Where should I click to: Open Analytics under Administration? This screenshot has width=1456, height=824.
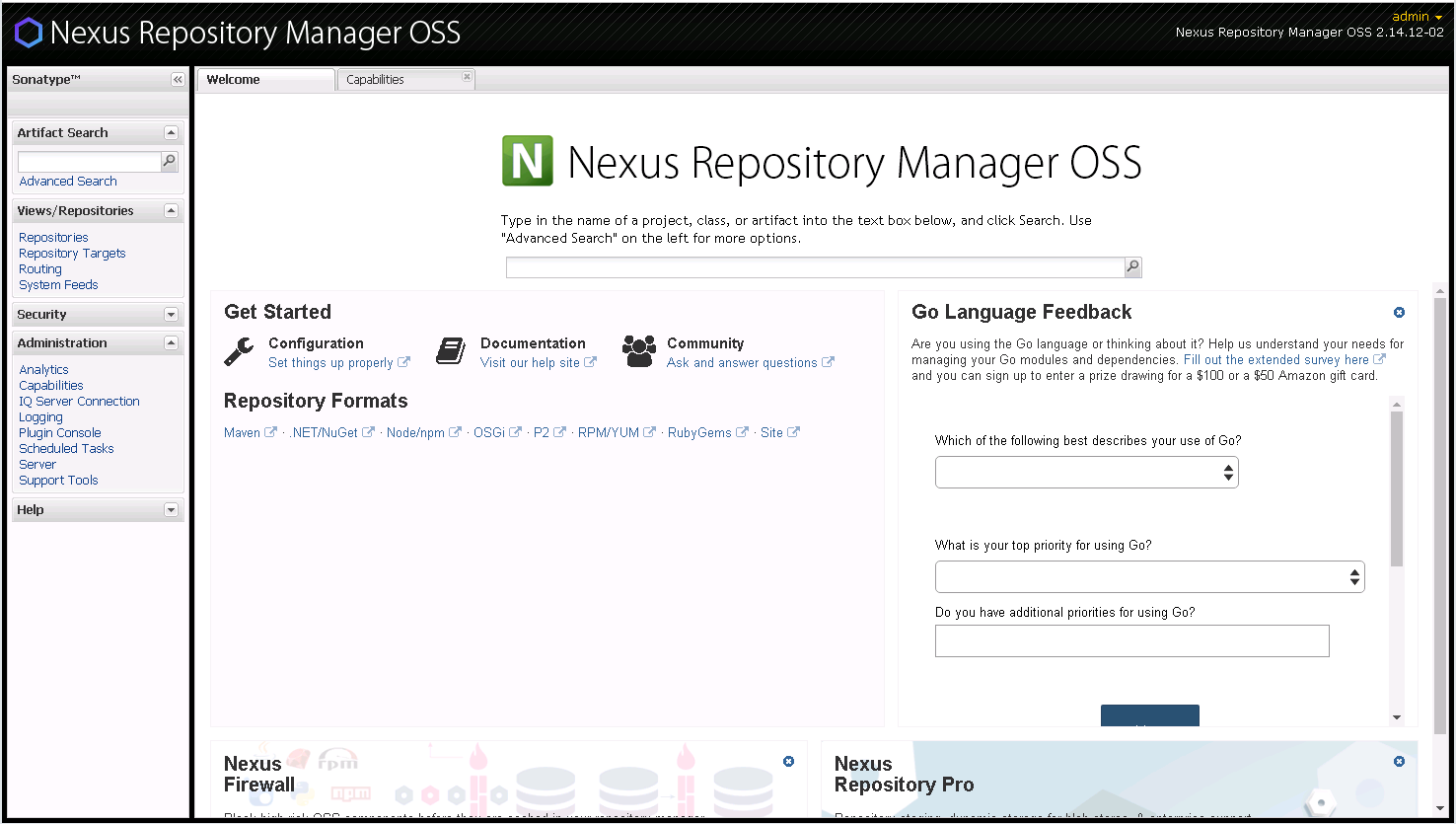(43, 370)
